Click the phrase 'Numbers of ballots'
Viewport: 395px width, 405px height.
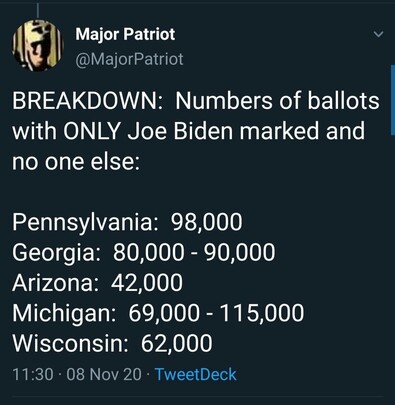coord(277,101)
